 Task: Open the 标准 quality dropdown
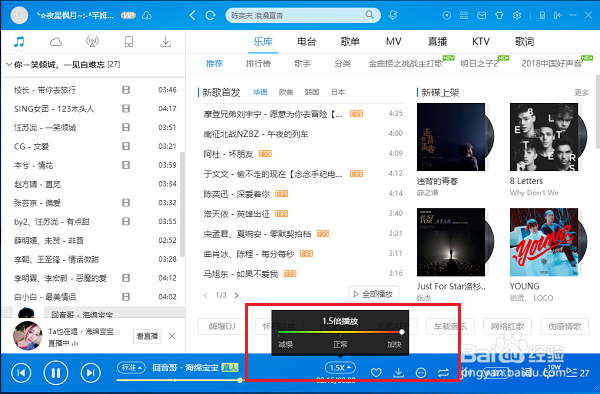[x=131, y=368]
